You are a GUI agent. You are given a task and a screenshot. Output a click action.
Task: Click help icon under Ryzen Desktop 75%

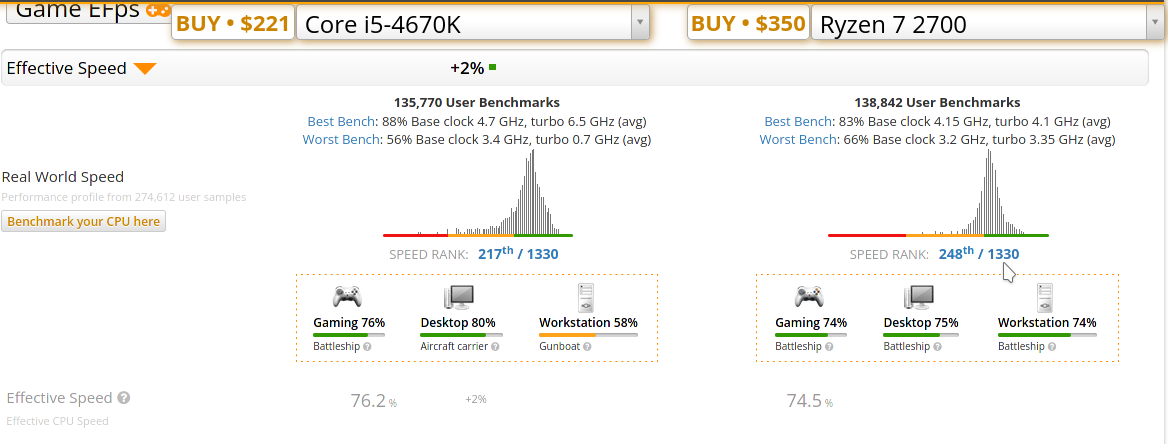[x=938, y=346]
